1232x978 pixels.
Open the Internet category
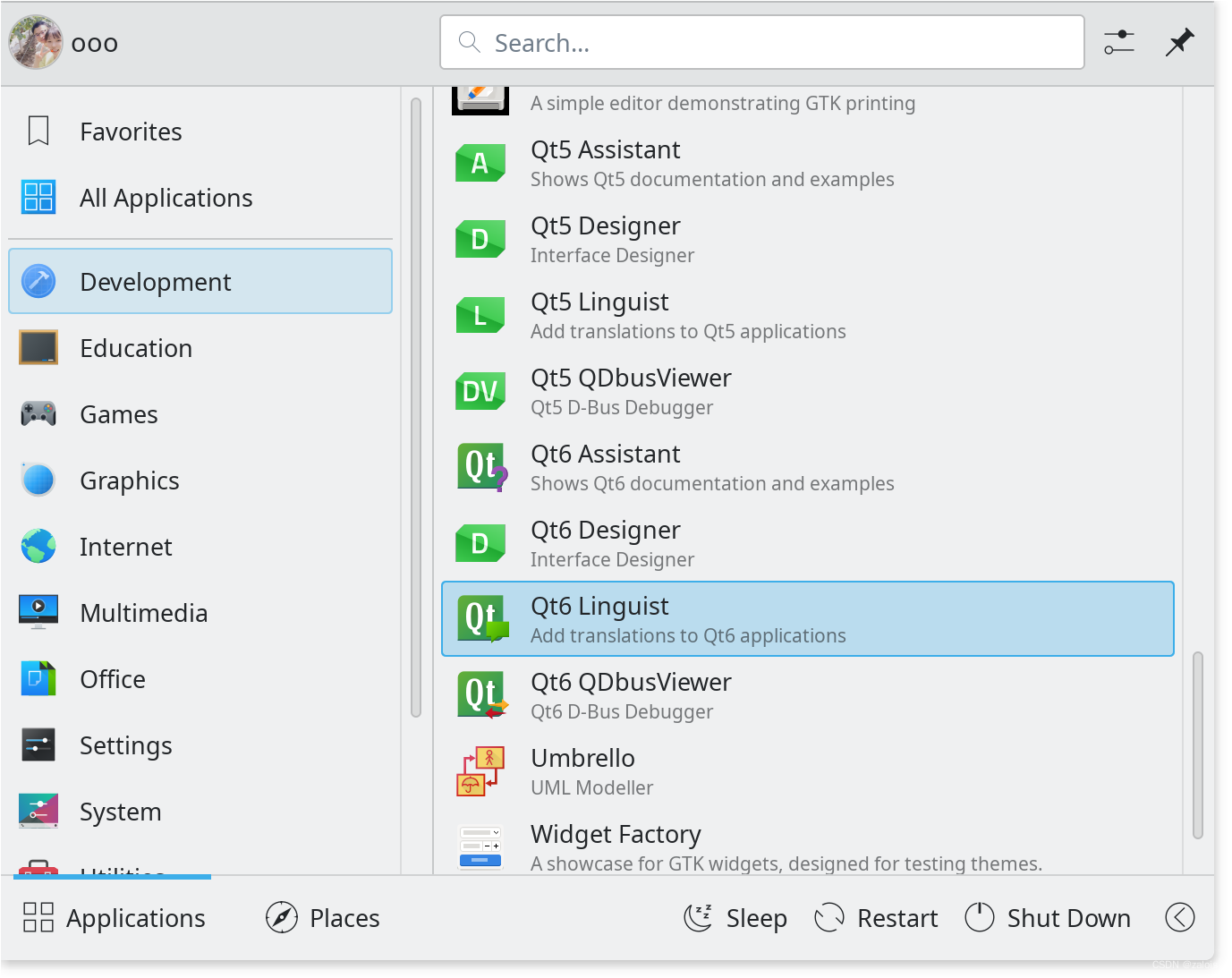point(200,547)
